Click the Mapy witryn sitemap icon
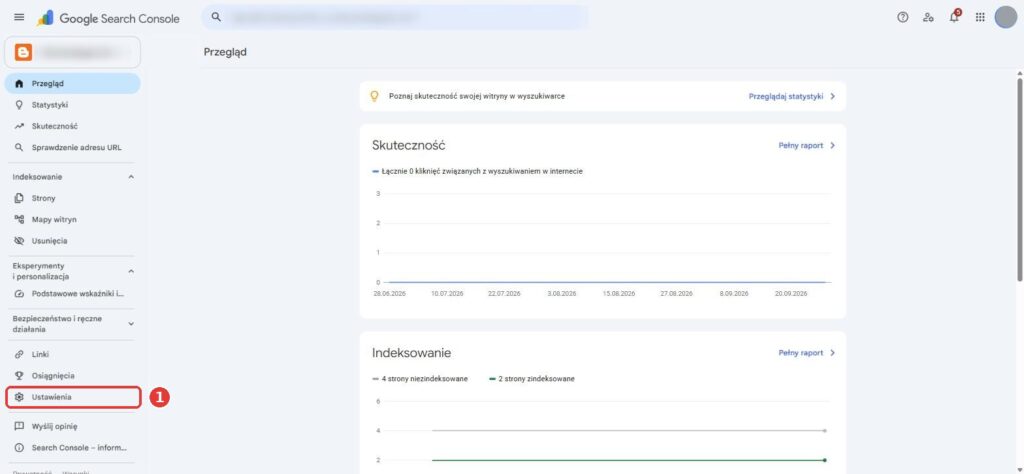This screenshot has width=1024, height=474. pos(19,220)
